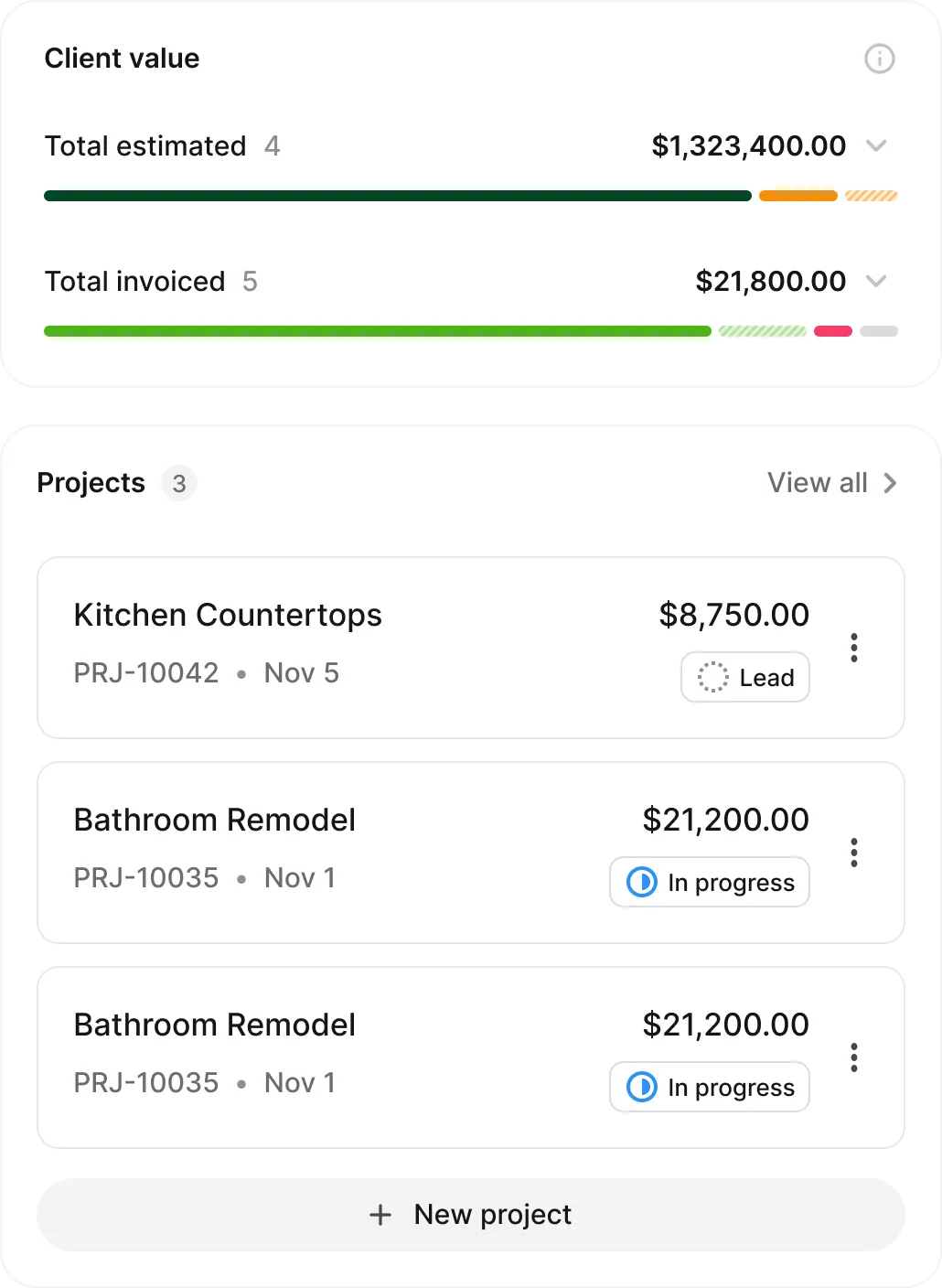Screen dimensions: 942x1288
Task: Click View all projects link
Action: pos(818,483)
